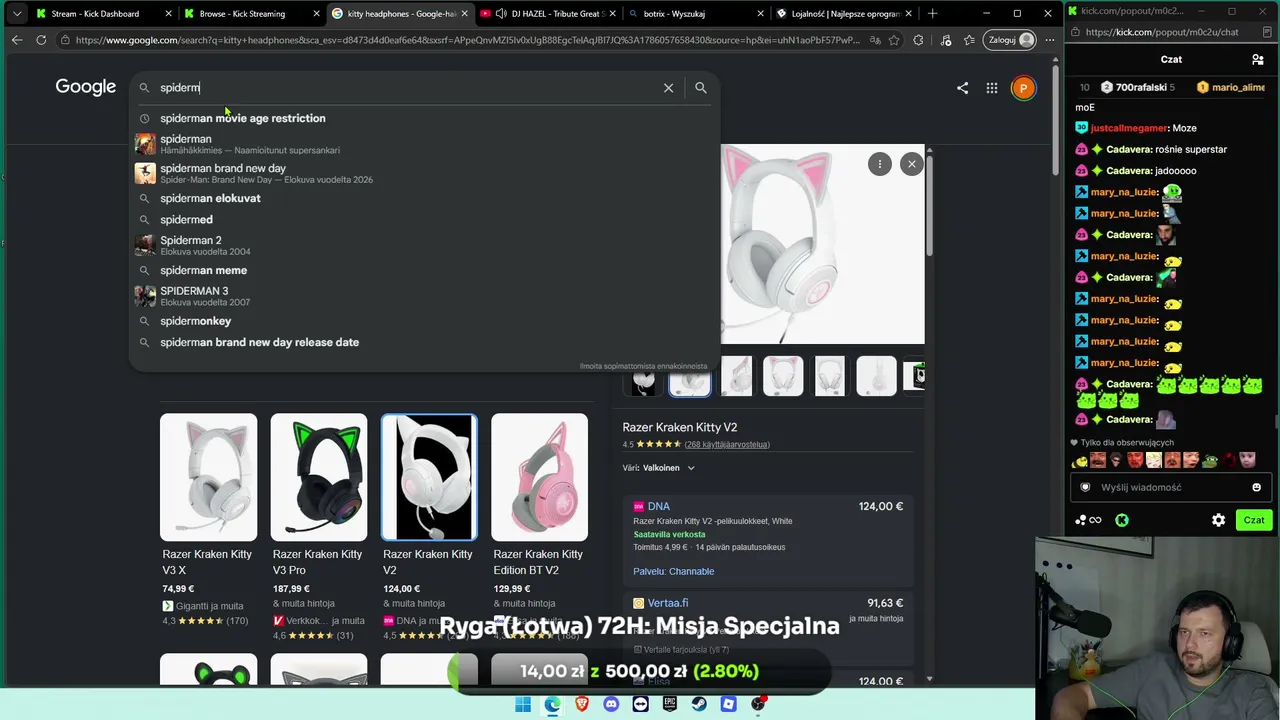Reload the Google page
Viewport: 1280px width, 720px height.
point(41,40)
